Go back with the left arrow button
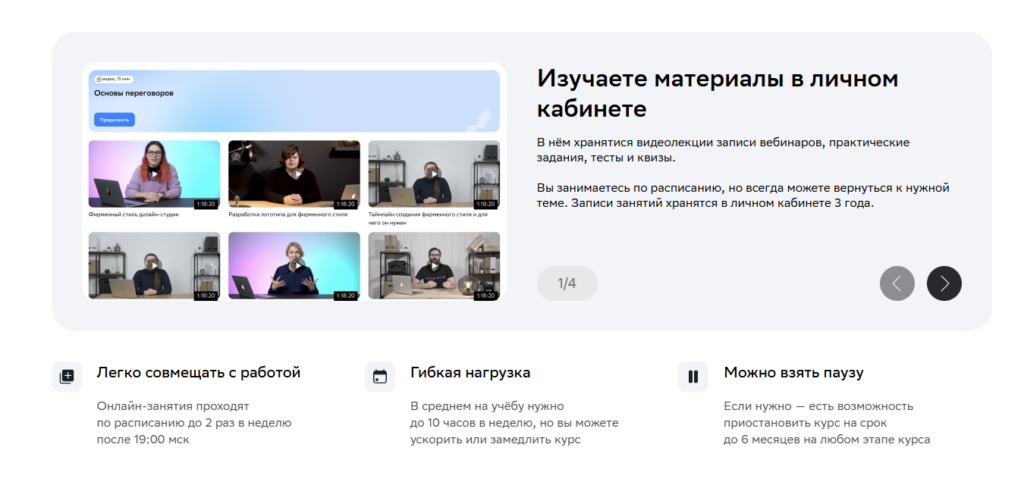This screenshot has height=482, width=1024. click(897, 283)
